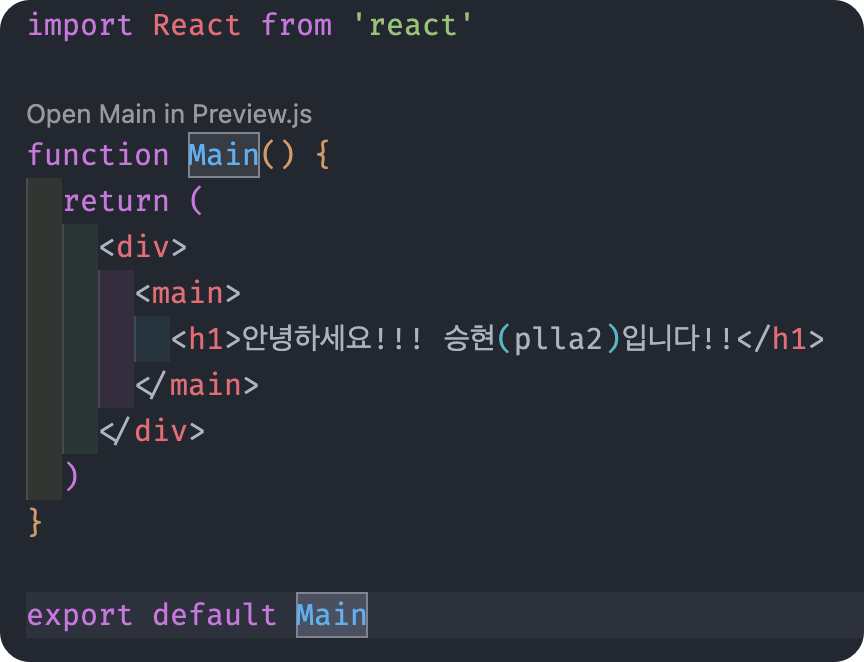Screen dimensions: 864x662
Task: Click the closing curly brace of the function
Action: pos(35,522)
